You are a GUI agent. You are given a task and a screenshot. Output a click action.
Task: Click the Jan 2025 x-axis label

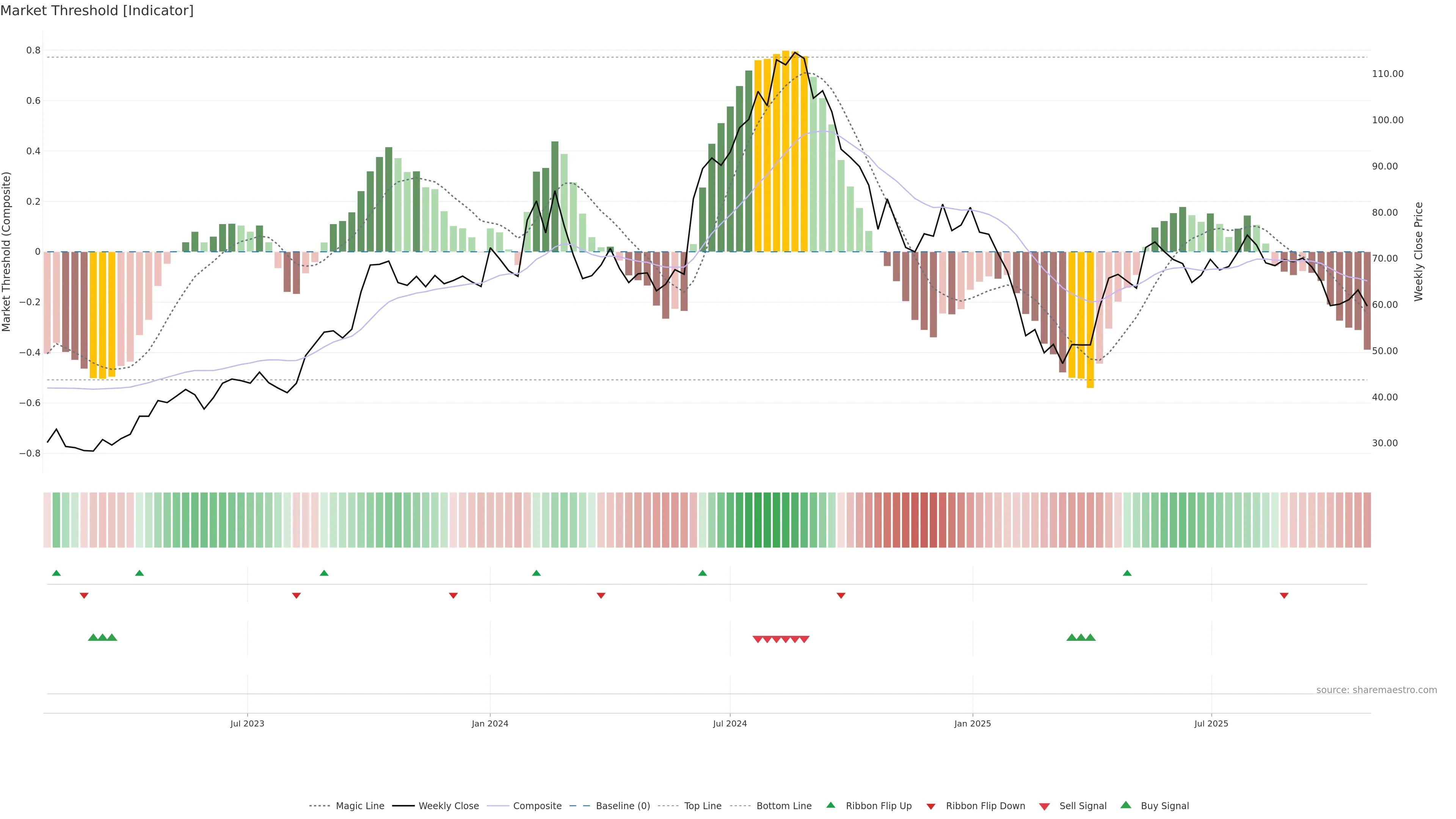point(972,723)
